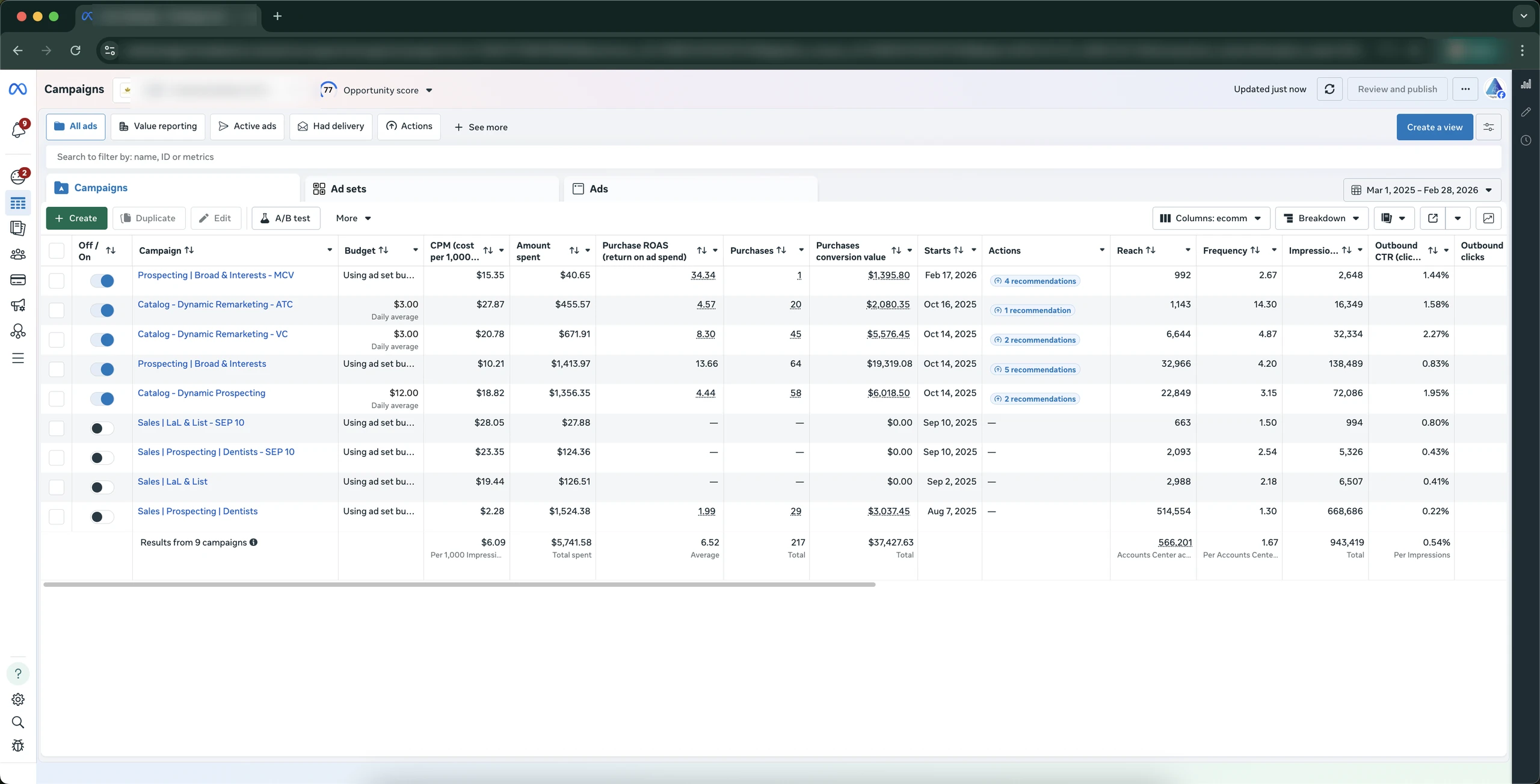Turn off Catalog - Dynamic Prospecting campaign
Image resolution: width=1540 pixels, height=784 pixels.
tap(102, 399)
